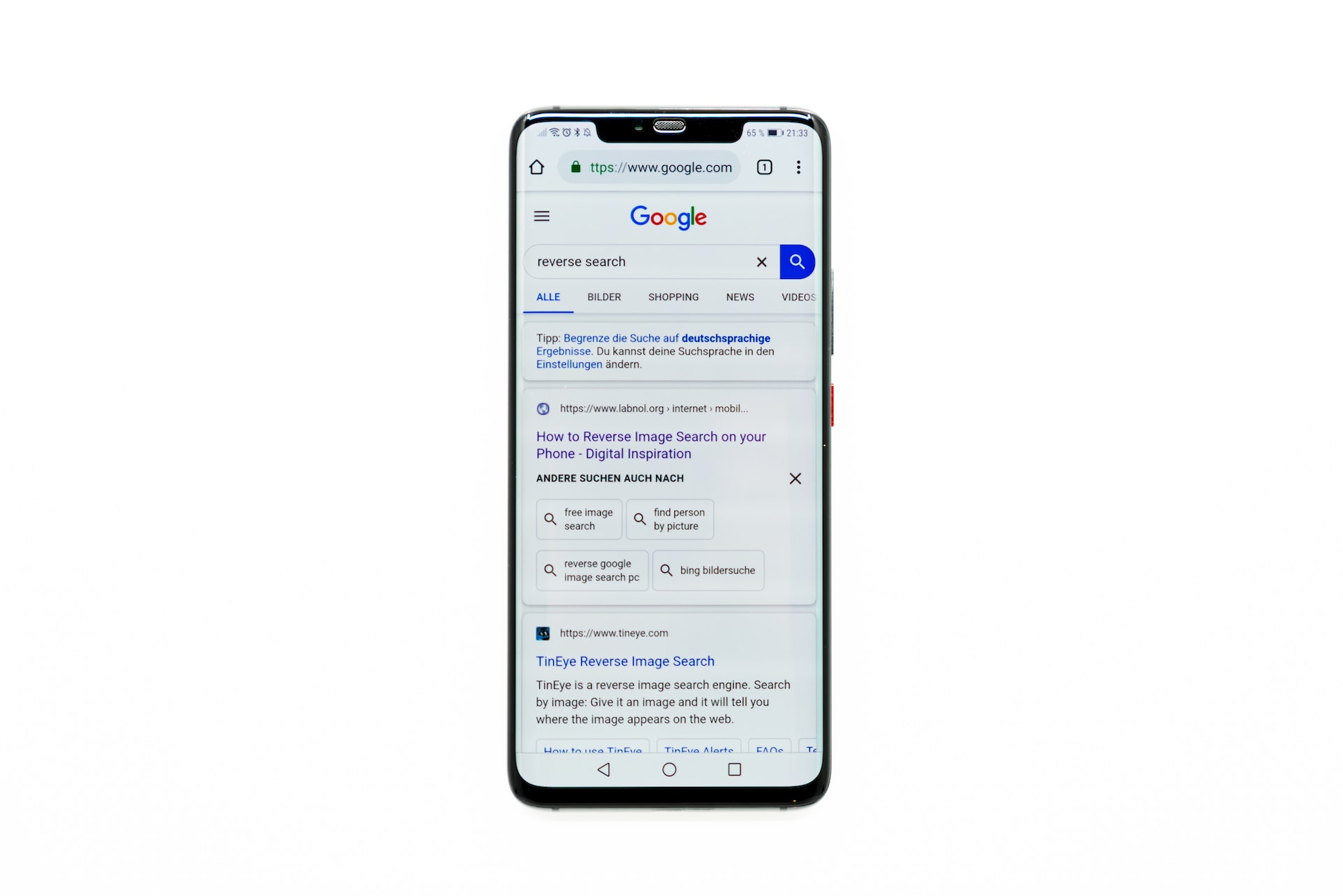1343x896 pixels.
Task: Tap the Google search icon
Action: coord(796,261)
